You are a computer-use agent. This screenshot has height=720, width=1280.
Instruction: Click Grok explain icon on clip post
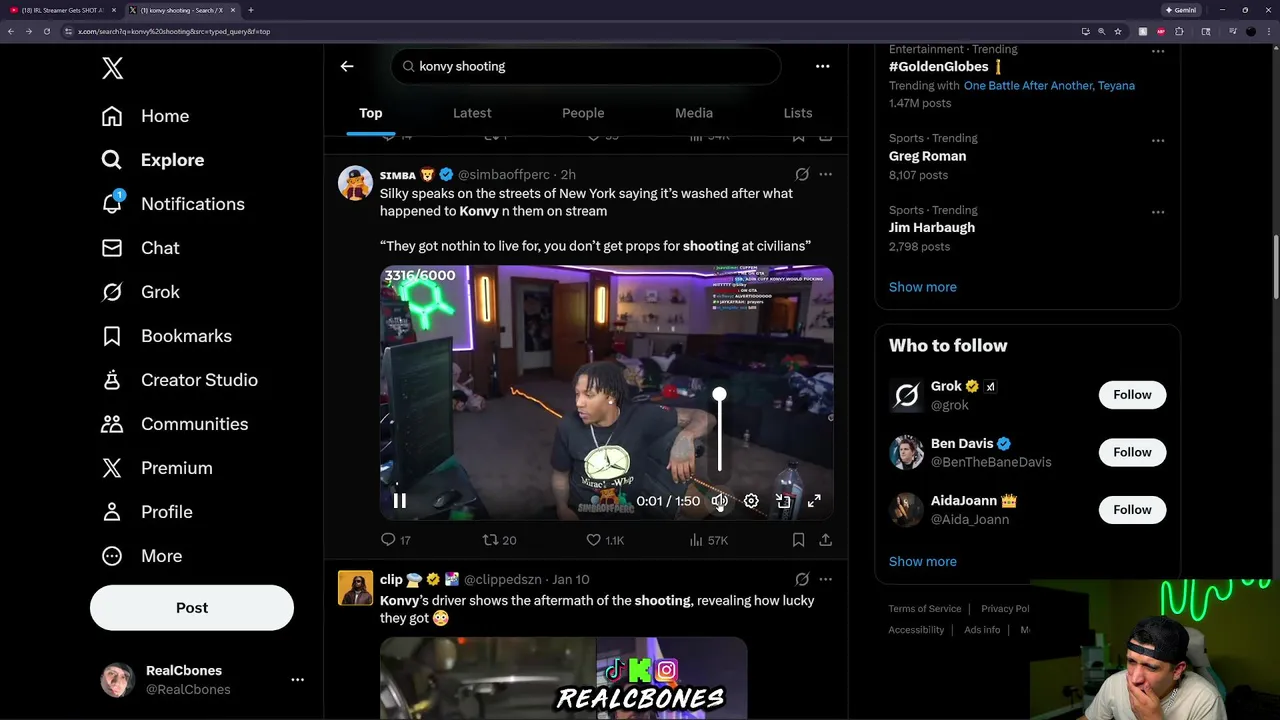(802, 579)
